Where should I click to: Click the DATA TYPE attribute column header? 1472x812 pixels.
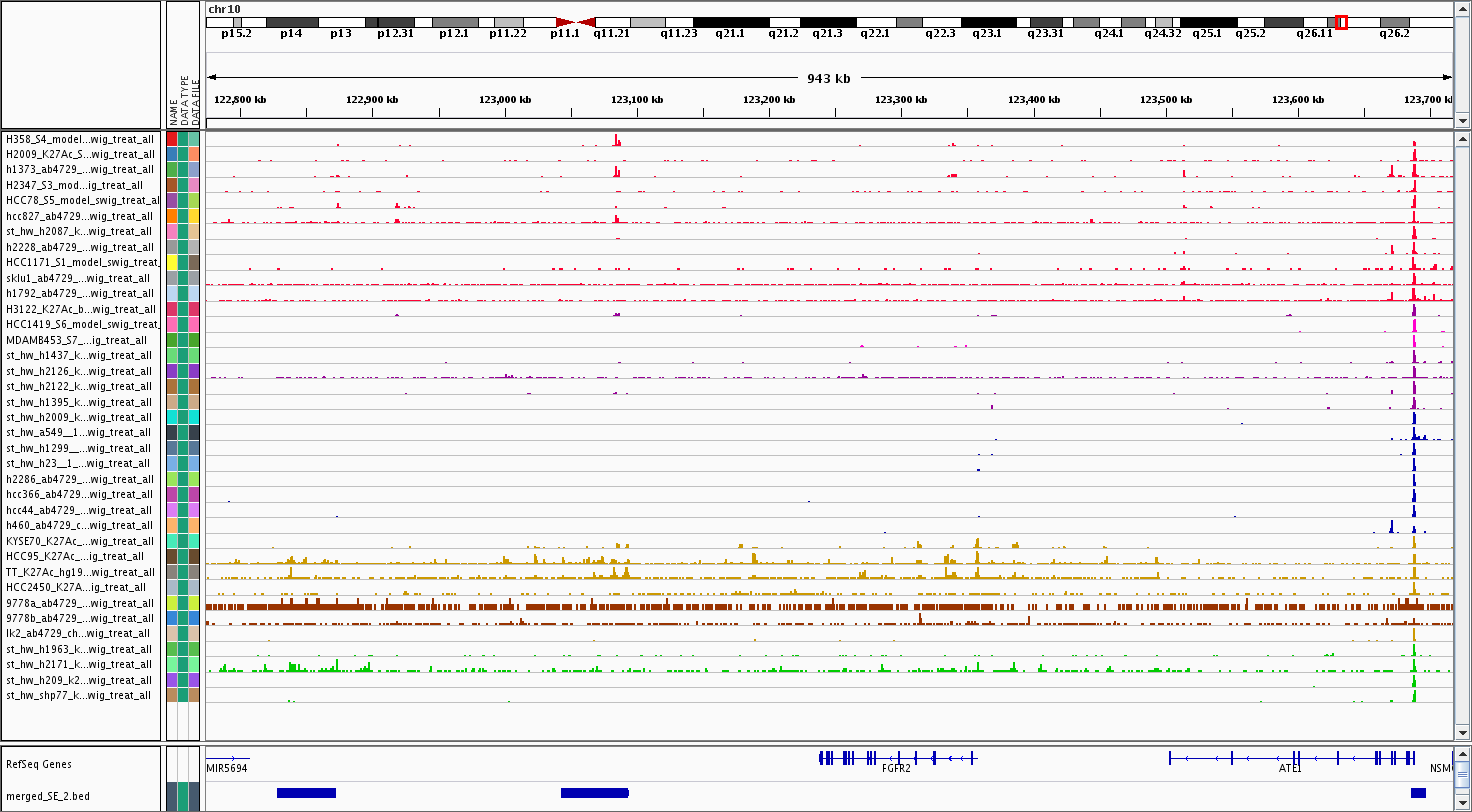click(x=184, y=100)
